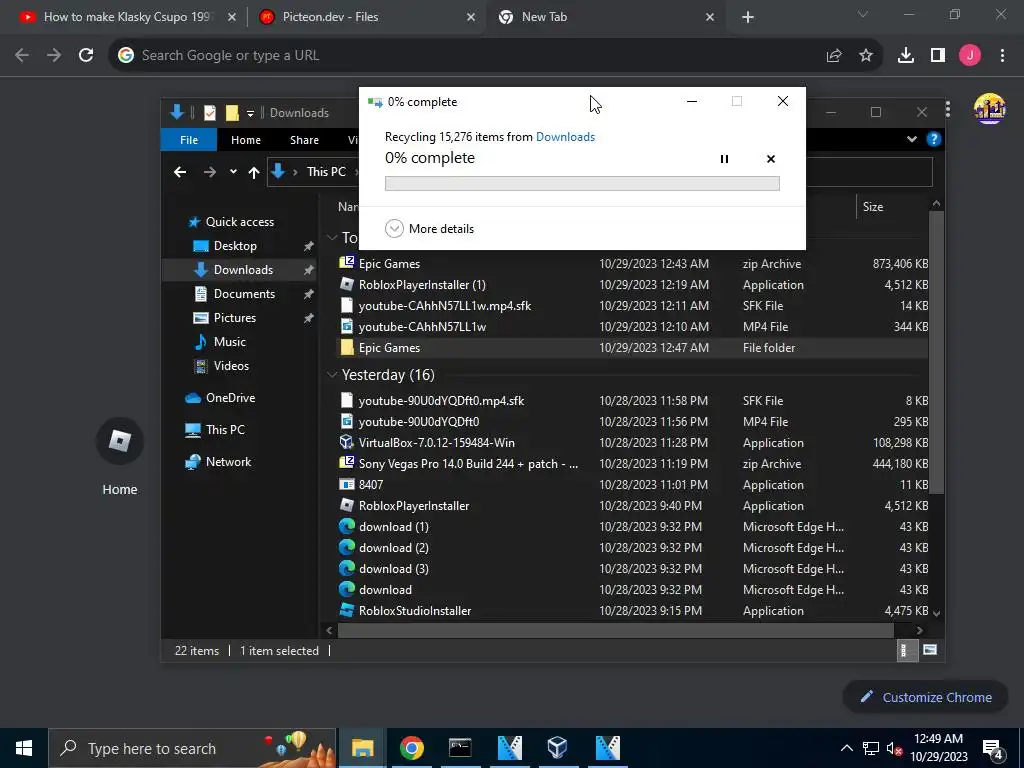Image resolution: width=1024 pixels, height=768 pixels.
Task: Open Explorer help question mark
Action: tap(934, 139)
